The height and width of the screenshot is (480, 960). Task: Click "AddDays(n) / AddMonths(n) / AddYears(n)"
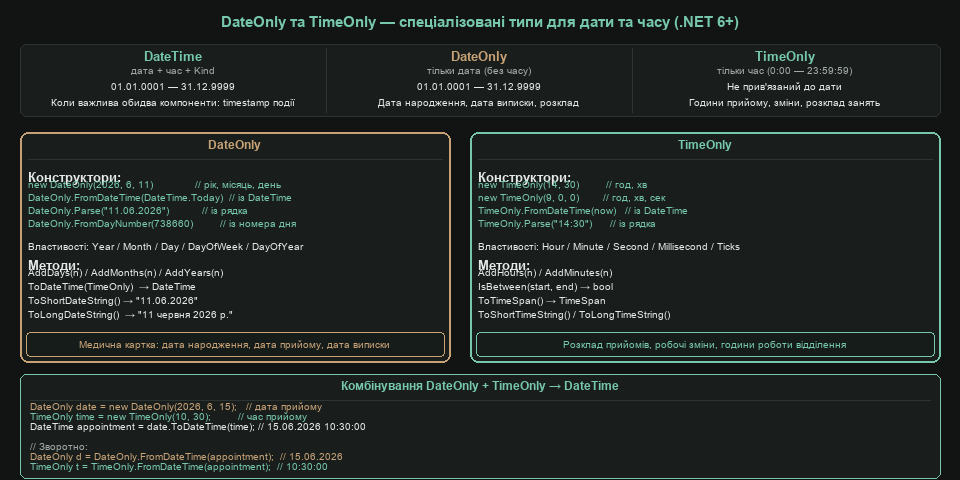tap(126, 273)
